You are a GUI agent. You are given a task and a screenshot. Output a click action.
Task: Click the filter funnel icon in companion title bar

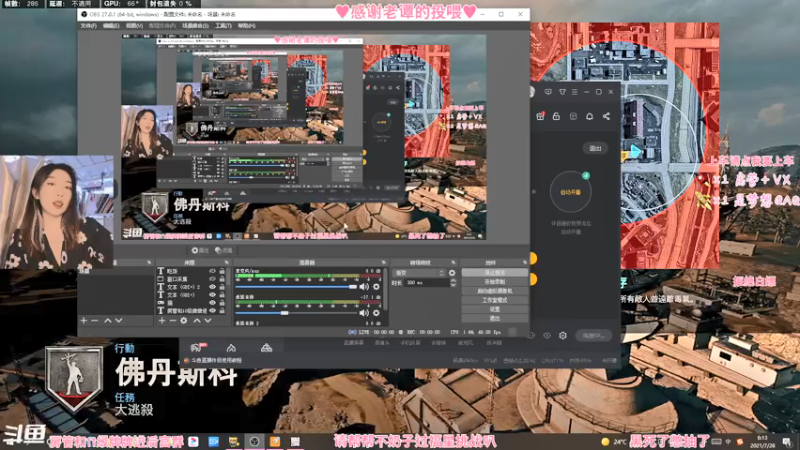tap(562, 92)
